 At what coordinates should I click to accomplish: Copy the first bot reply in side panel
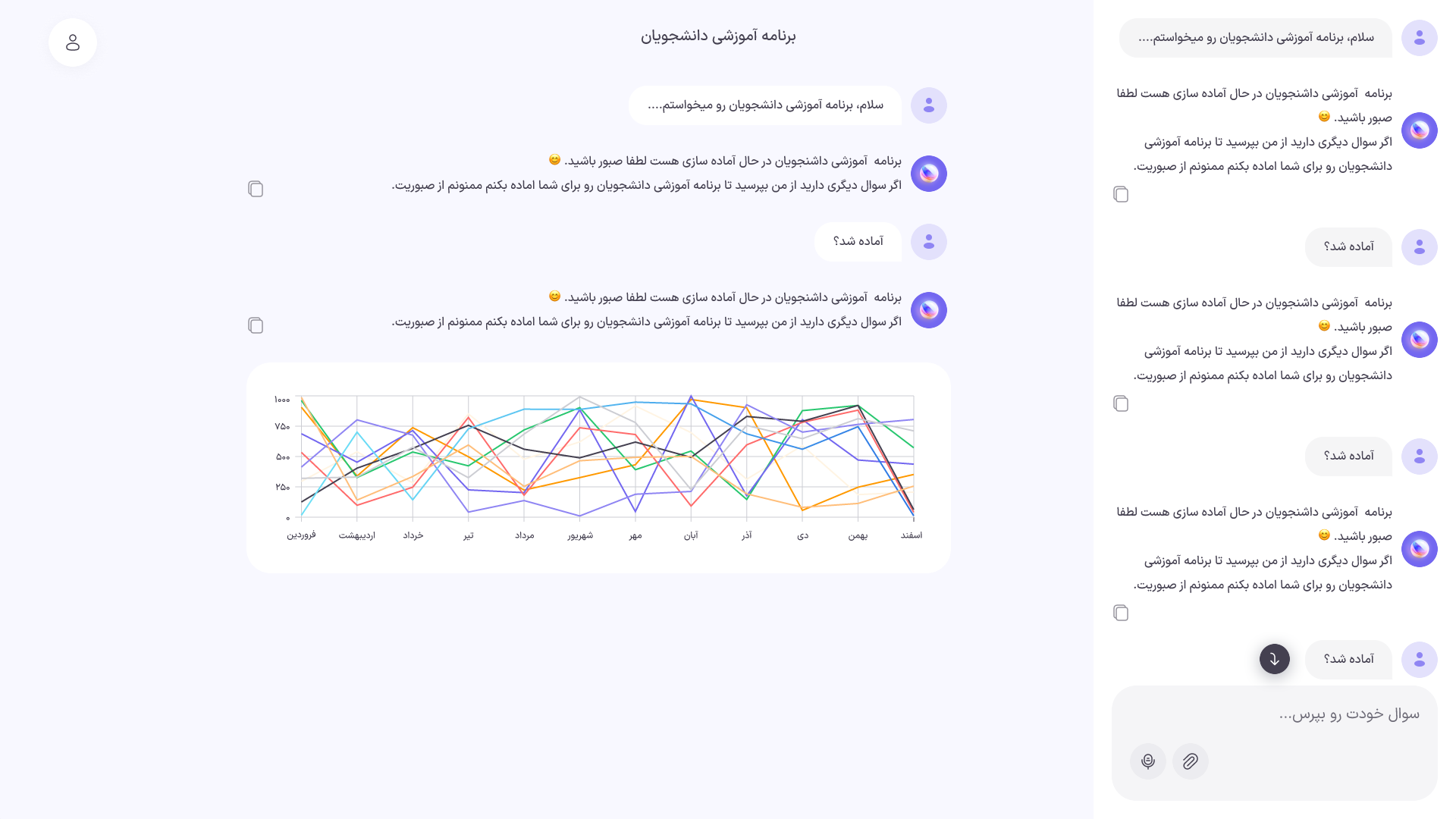point(1121,194)
